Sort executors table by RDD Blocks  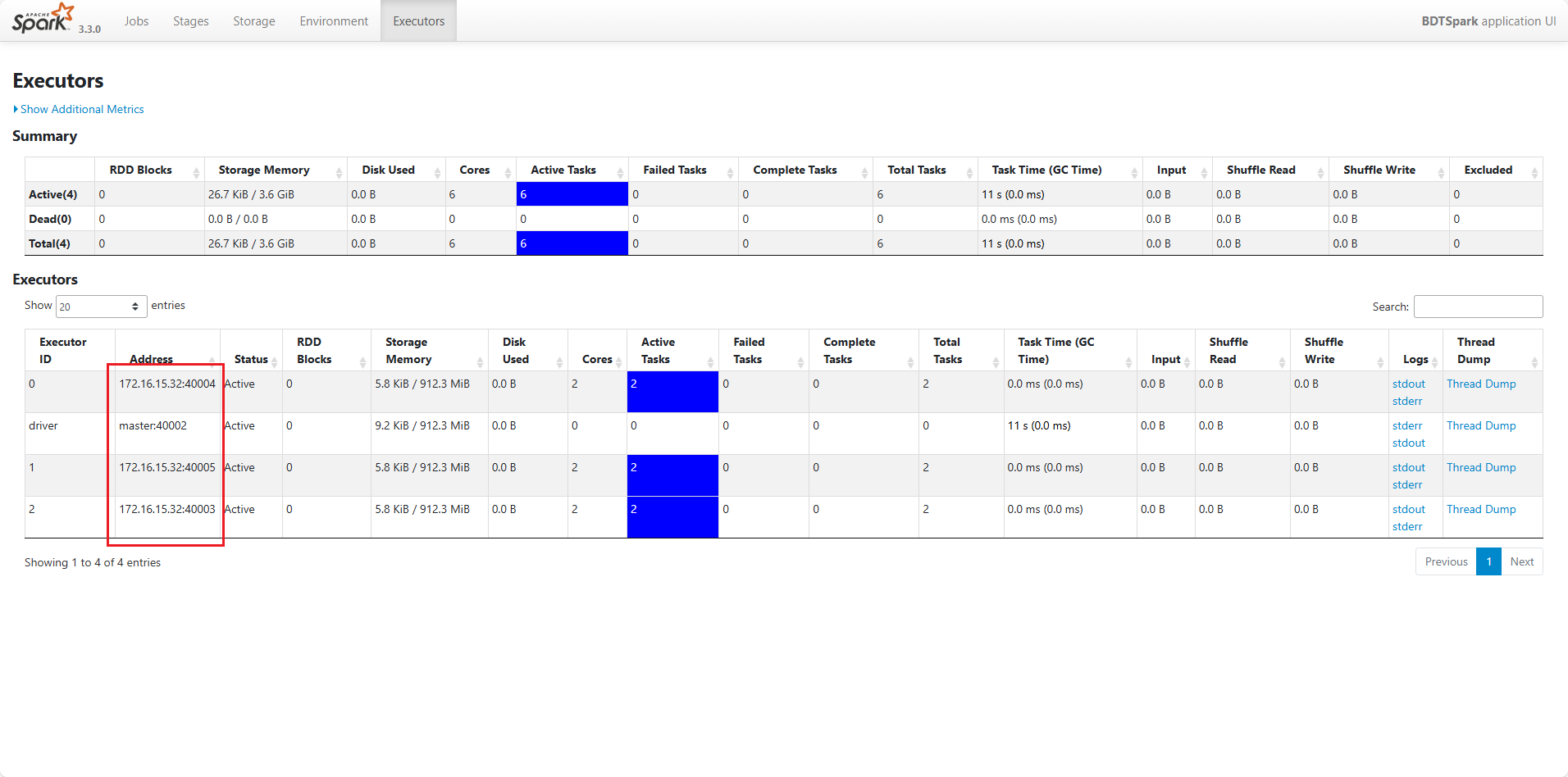click(x=326, y=351)
